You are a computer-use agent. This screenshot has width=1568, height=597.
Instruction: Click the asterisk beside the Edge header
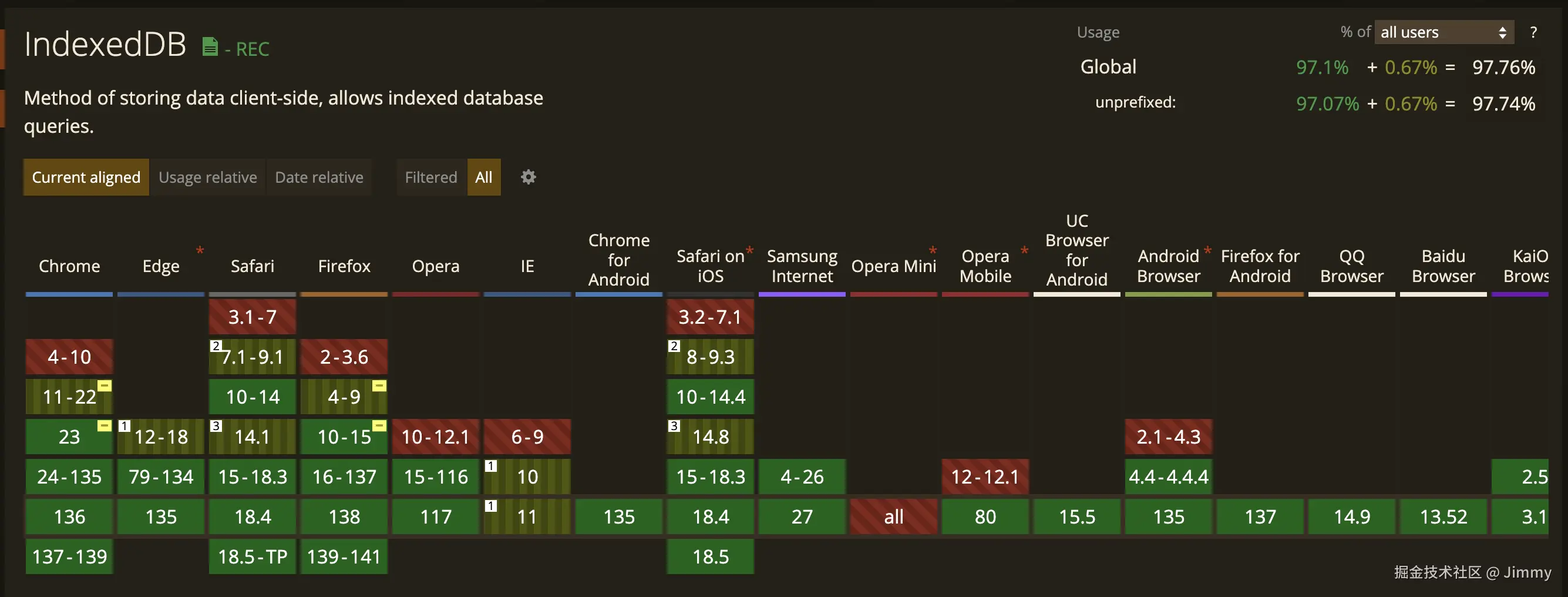click(200, 250)
